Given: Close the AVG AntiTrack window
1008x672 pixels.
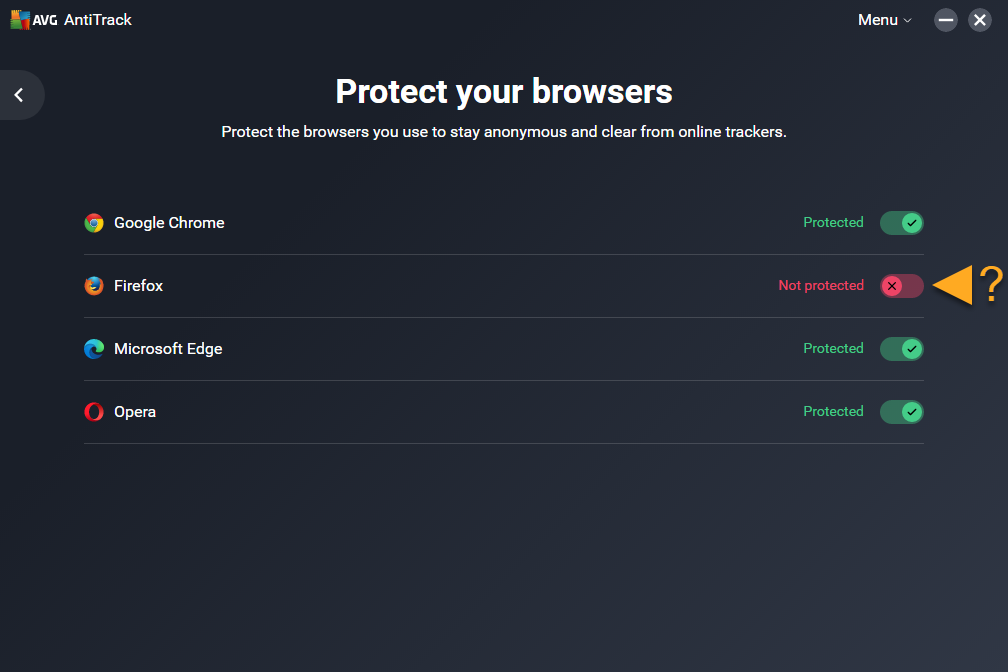Looking at the screenshot, I should (x=979, y=20).
